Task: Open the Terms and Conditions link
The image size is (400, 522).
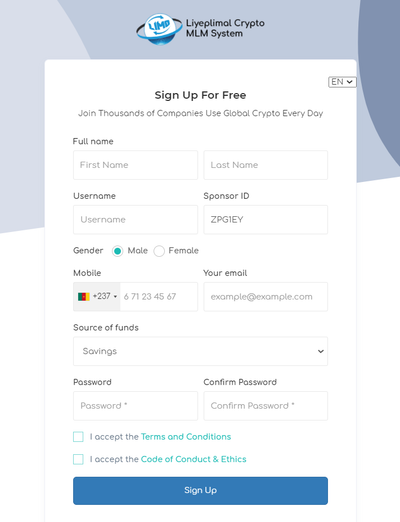Action: 186,437
